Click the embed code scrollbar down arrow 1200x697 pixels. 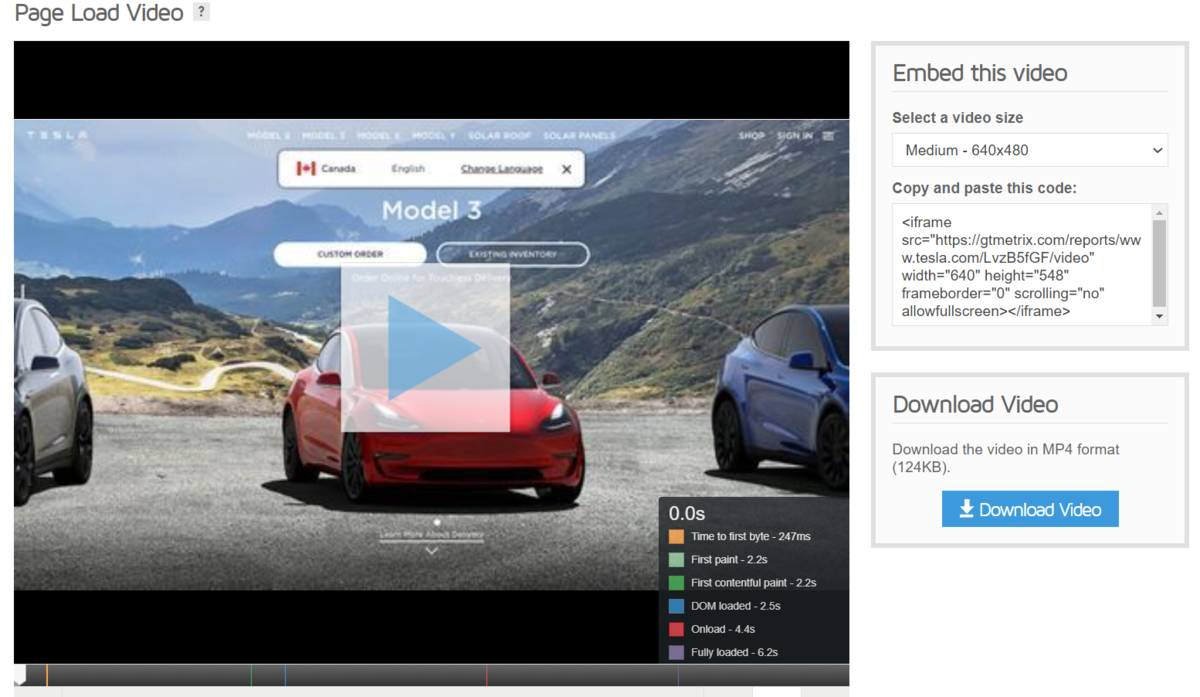point(1160,316)
